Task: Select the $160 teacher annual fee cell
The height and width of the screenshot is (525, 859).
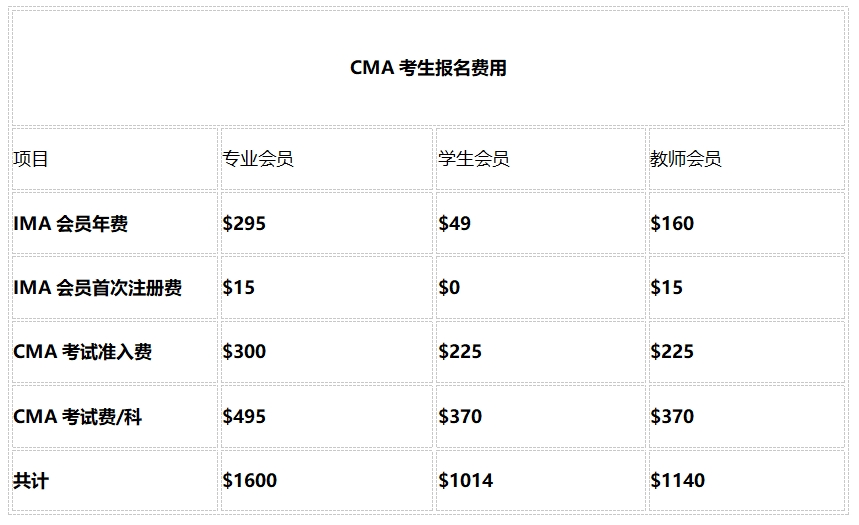Action: tap(672, 223)
